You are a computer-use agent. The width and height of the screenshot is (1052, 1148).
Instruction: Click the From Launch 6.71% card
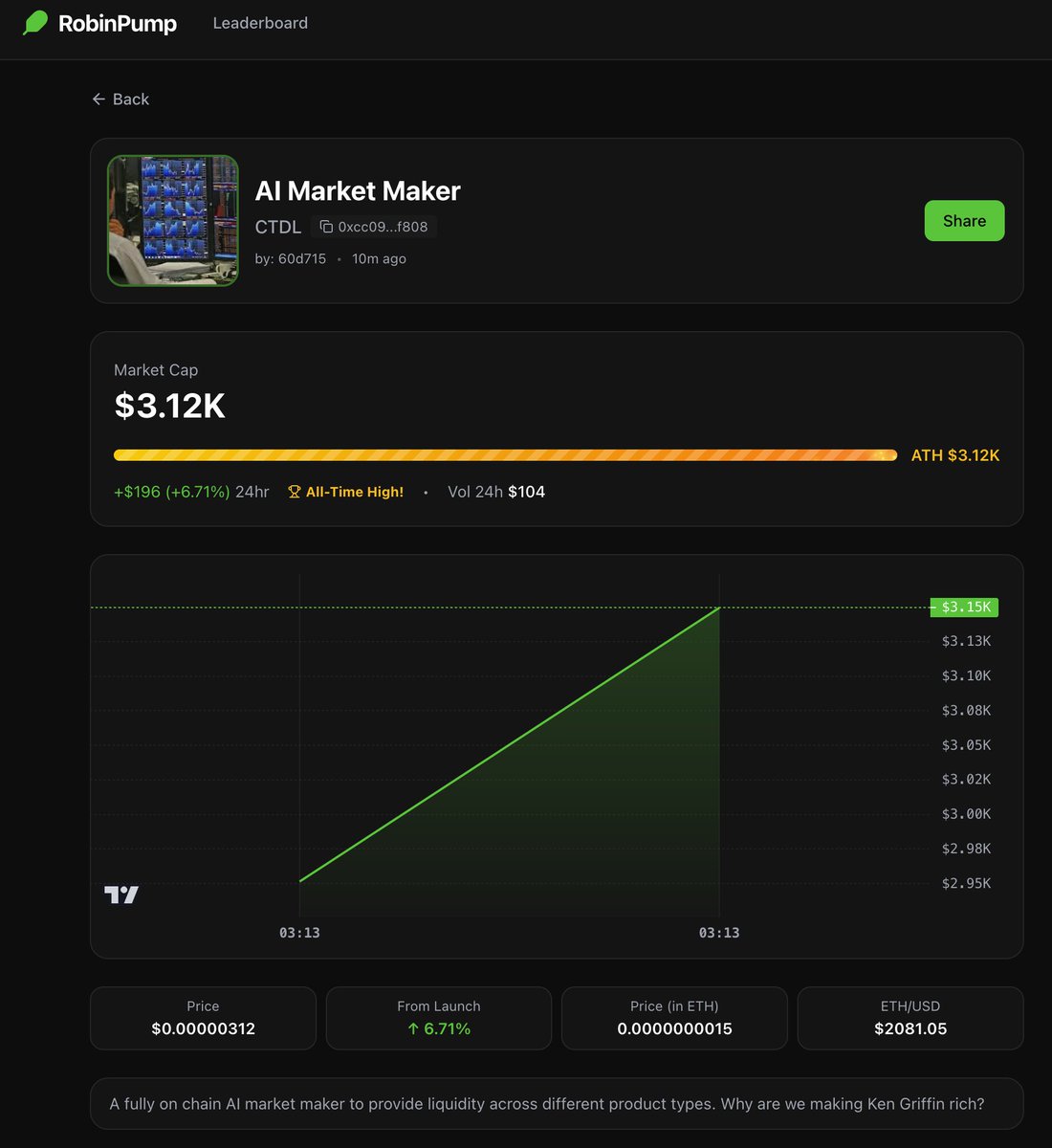(439, 1019)
